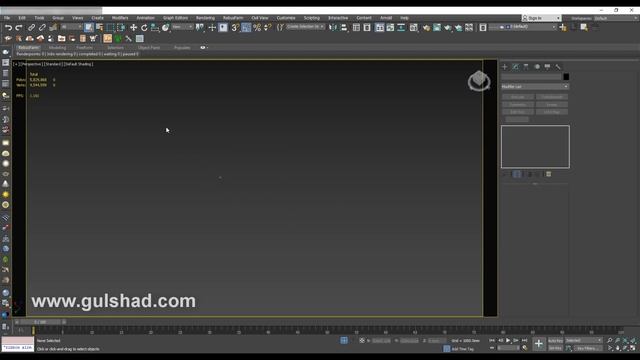Open the Selection Filter dropdown
Screen dimensions: 640x360
pyautogui.click(x=71, y=27)
